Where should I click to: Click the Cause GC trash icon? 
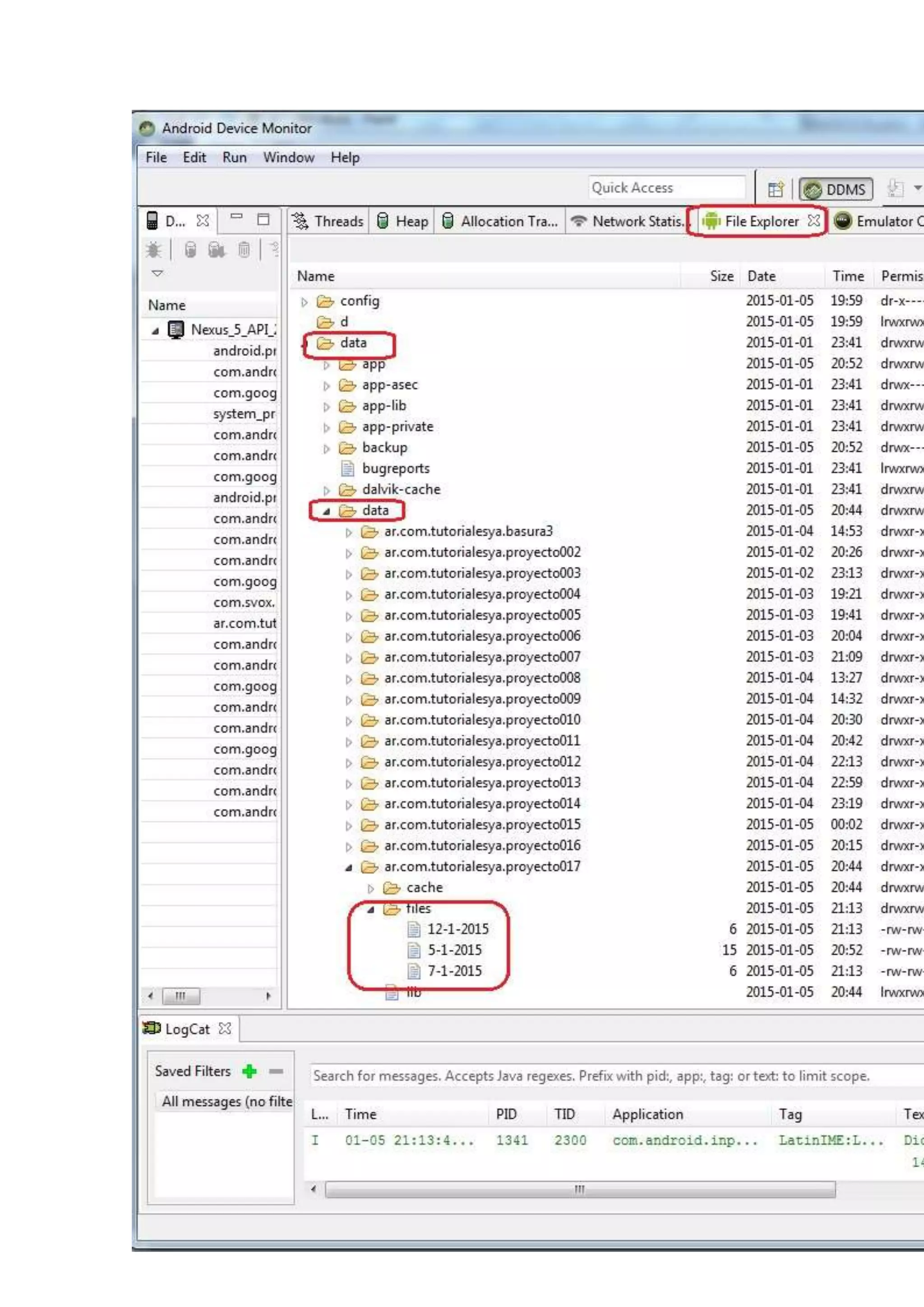point(244,249)
